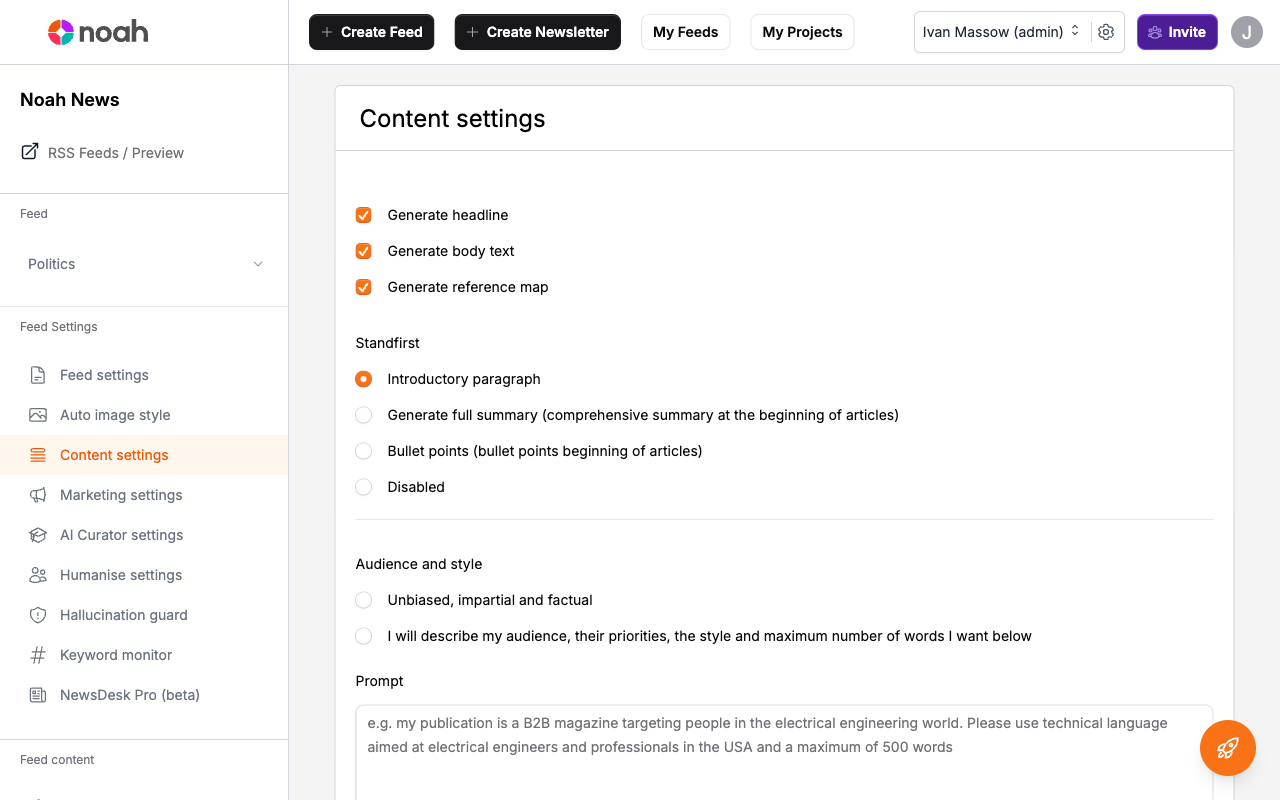Open Hallucination guard shield icon
Viewport: 1280px width, 800px height.
[38, 615]
